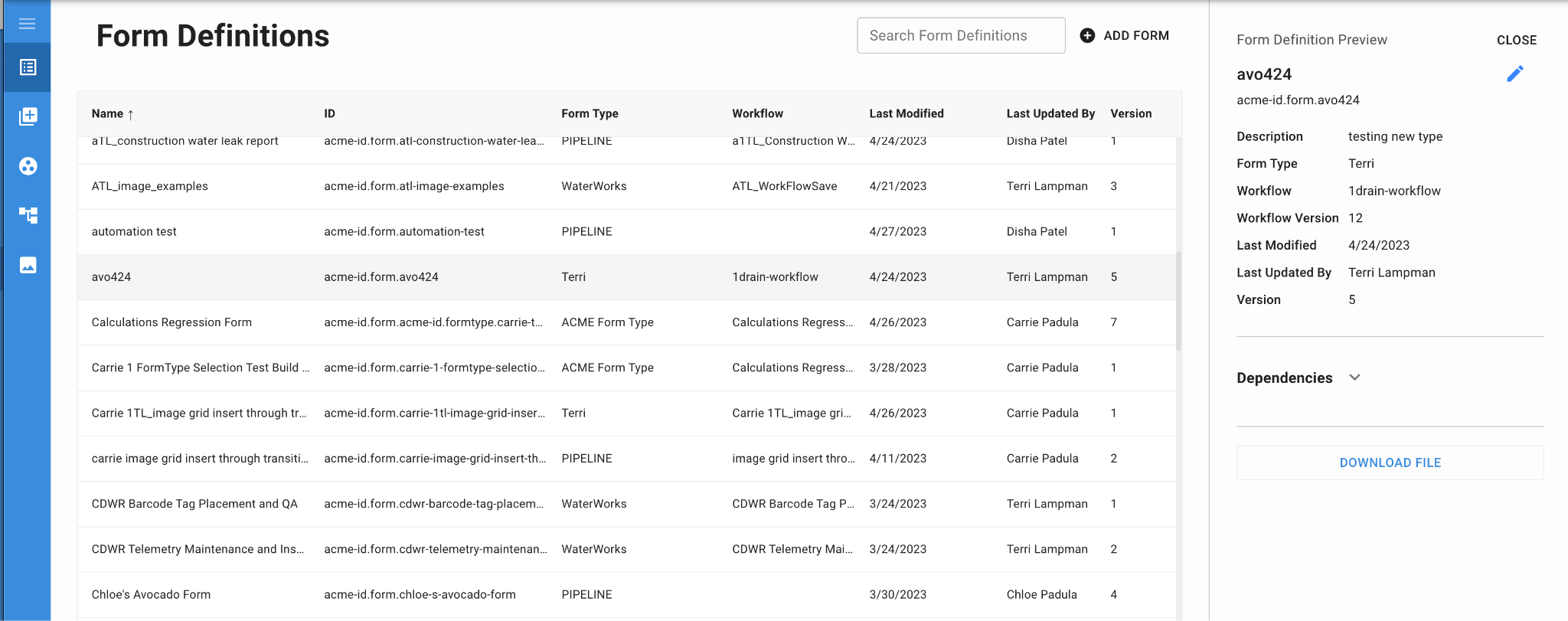This screenshot has width=1568, height=621.
Task: Click the add library sidebar icon
Action: coord(28,116)
